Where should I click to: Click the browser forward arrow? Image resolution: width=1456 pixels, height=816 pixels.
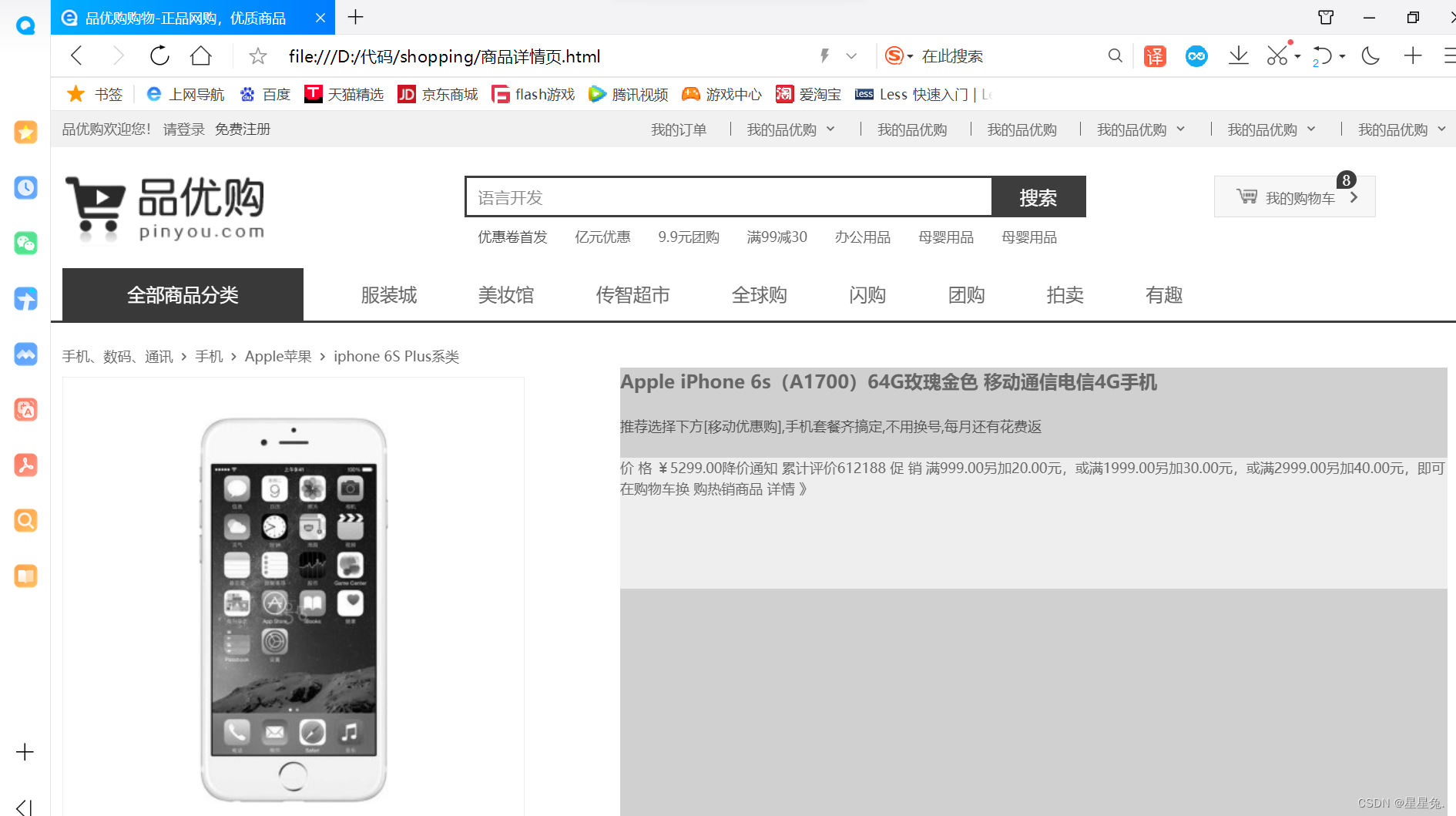pos(118,55)
